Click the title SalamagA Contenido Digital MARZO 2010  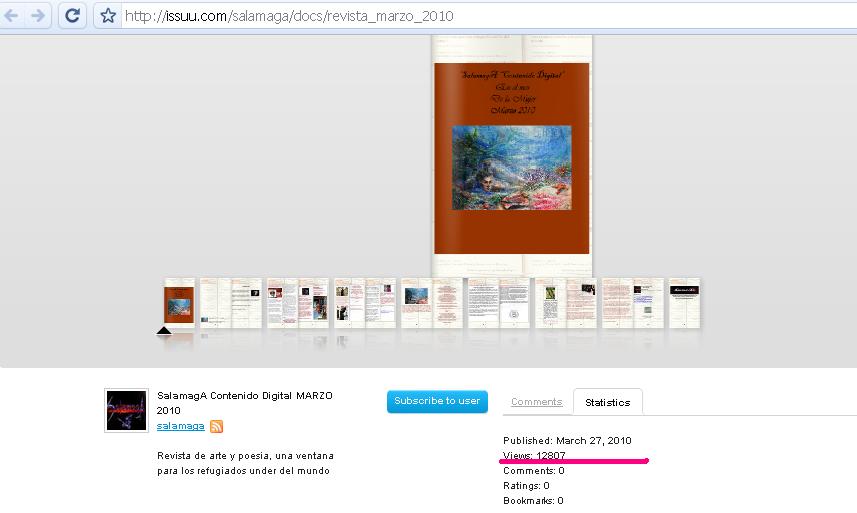point(244,403)
